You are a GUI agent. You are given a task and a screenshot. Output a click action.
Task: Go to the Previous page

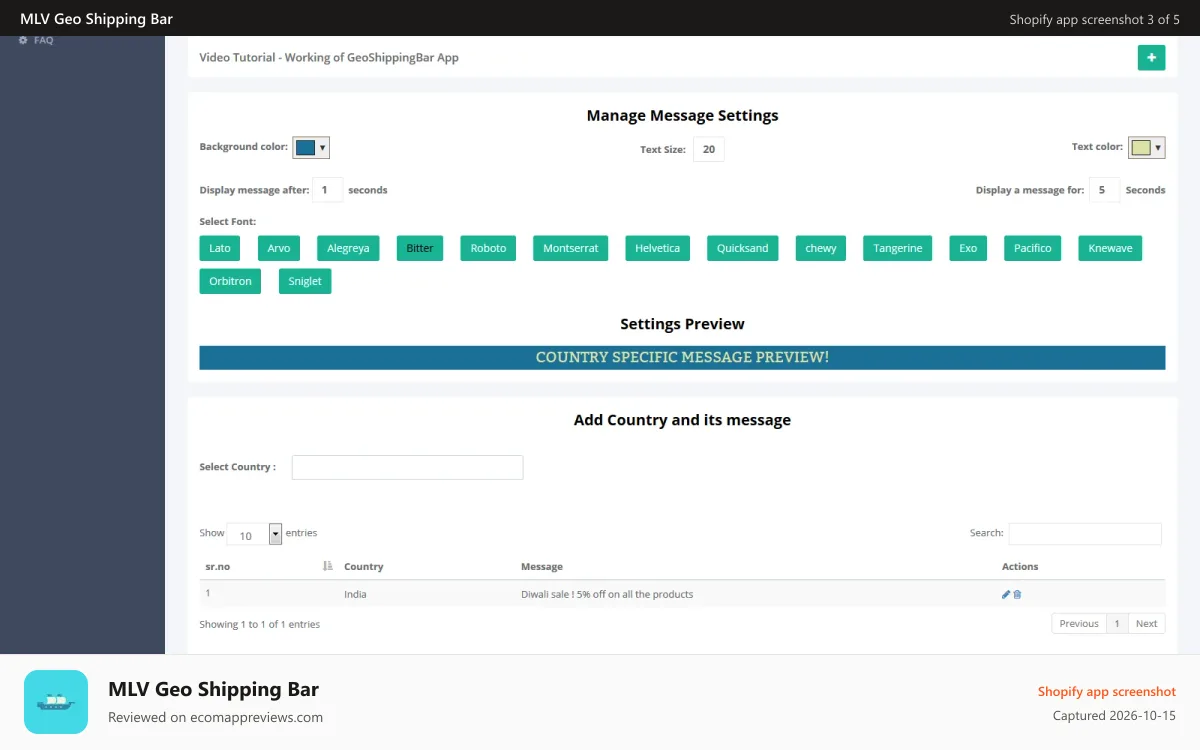[x=1079, y=623]
